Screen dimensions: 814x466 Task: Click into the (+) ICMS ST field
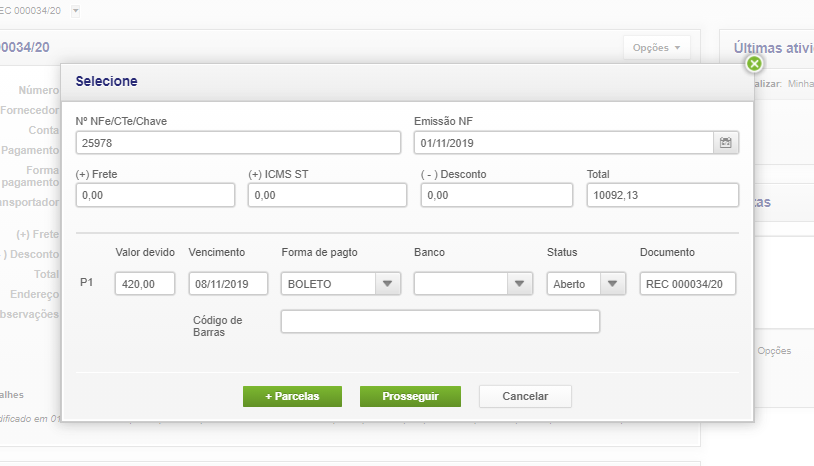point(327,195)
